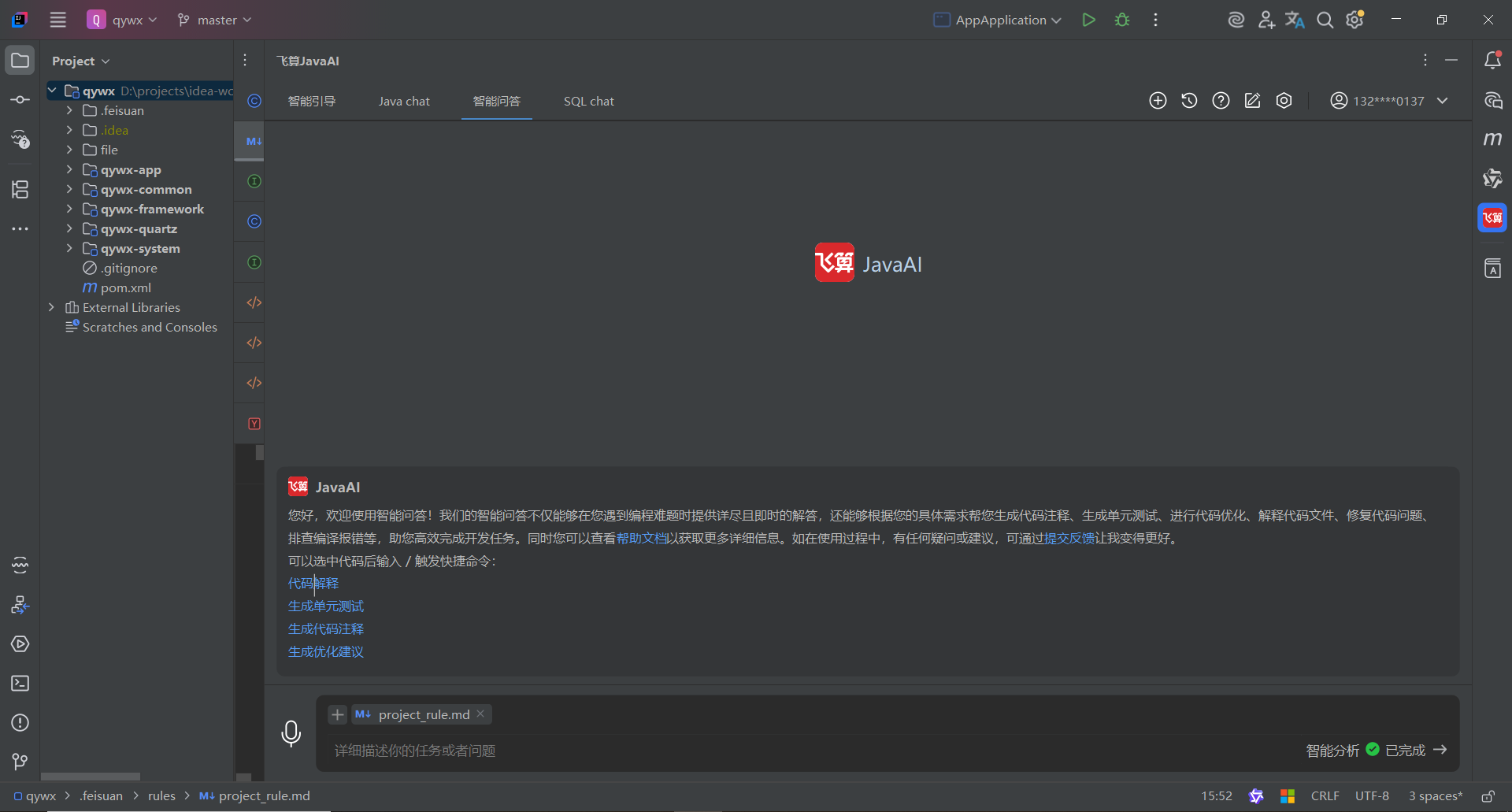The height and width of the screenshot is (812, 1512).
Task: Select .gitignore file in tree
Action: click(x=120, y=268)
